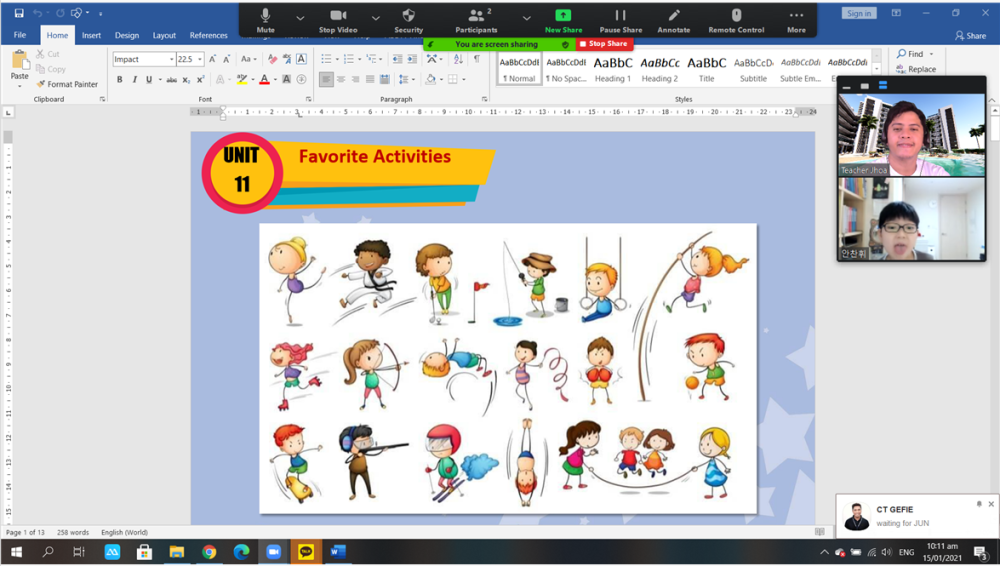Select the Format Painter tool
Screen dimensions: 1000x566
[67, 84]
